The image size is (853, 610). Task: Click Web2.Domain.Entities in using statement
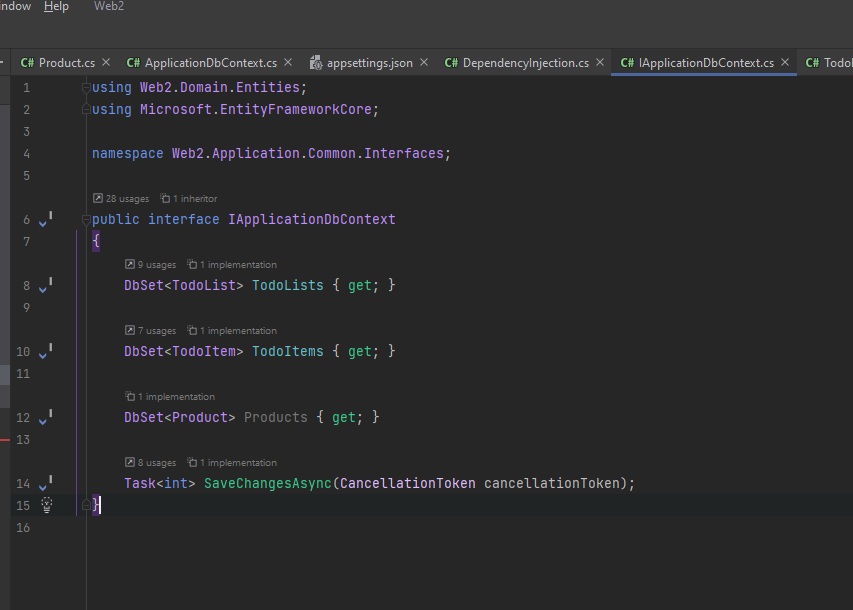point(220,87)
